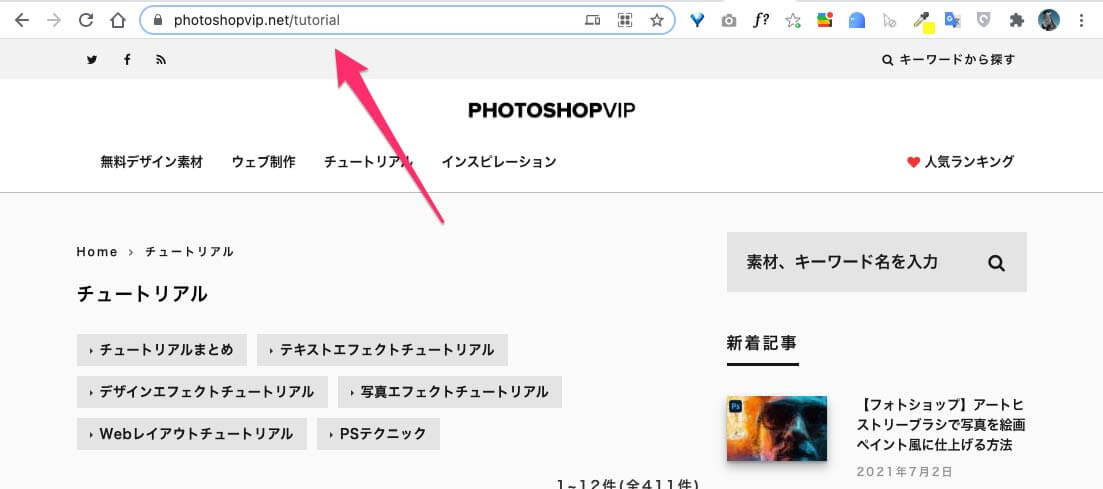Open ウェブ制作 menu item
This screenshot has height=489, width=1103.
(x=263, y=162)
